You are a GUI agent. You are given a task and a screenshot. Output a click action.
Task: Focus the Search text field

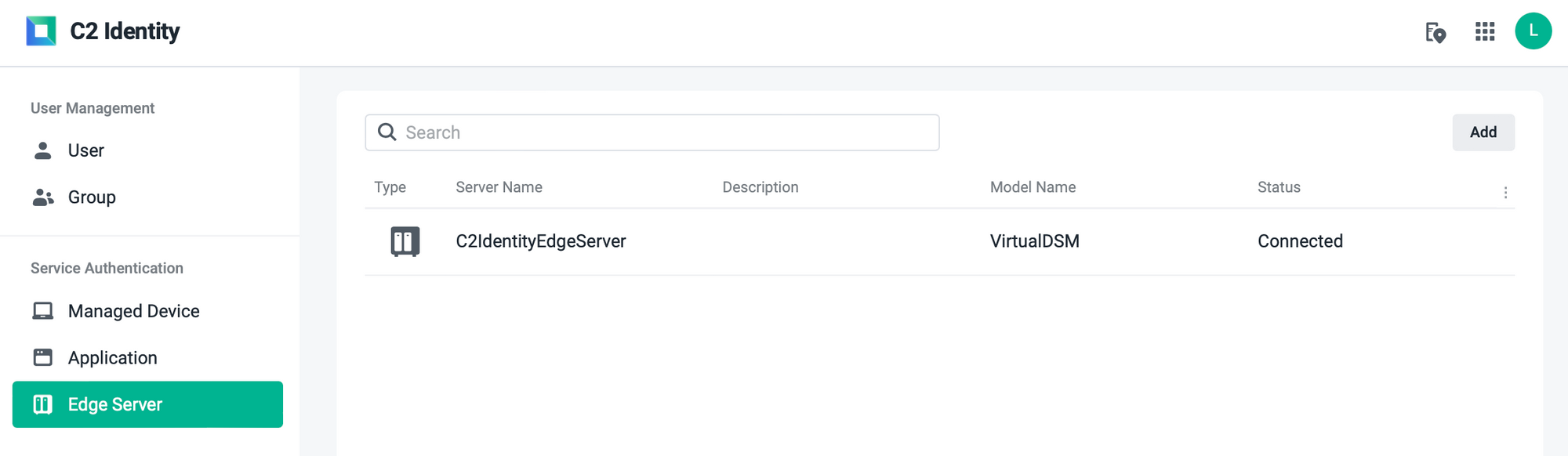tap(666, 132)
